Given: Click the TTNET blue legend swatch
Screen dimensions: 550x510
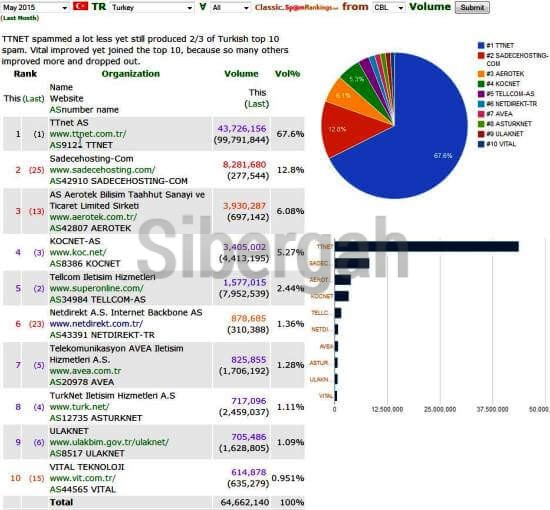Looking at the screenshot, I should 481,46.
